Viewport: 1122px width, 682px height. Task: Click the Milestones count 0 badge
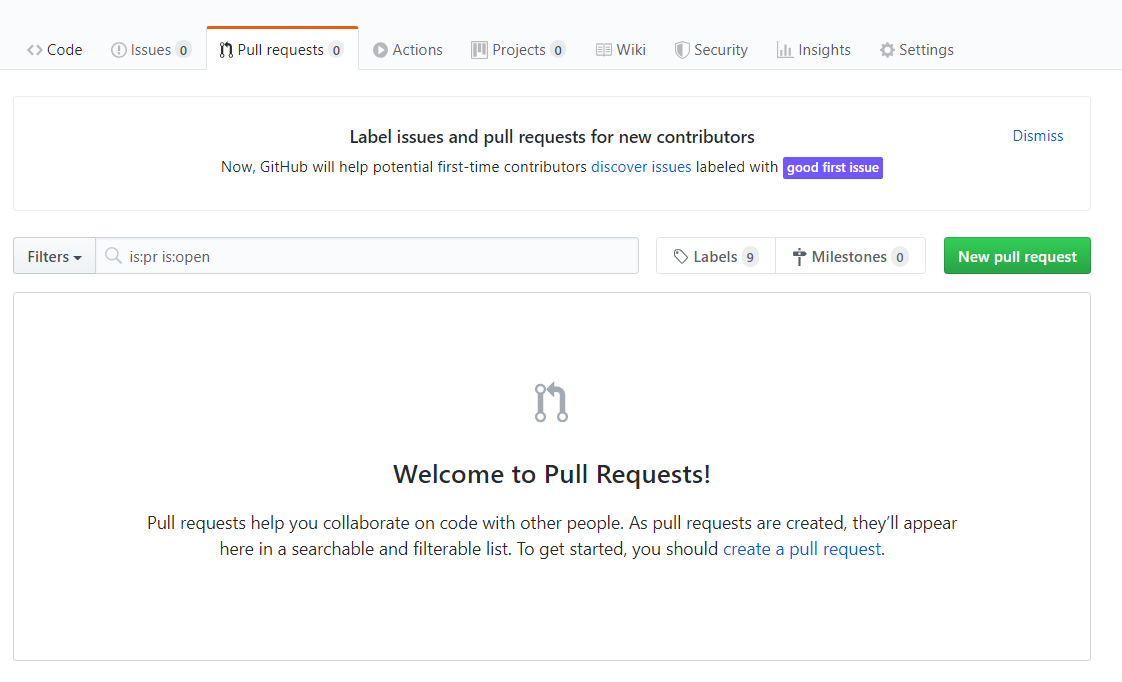coord(899,257)
